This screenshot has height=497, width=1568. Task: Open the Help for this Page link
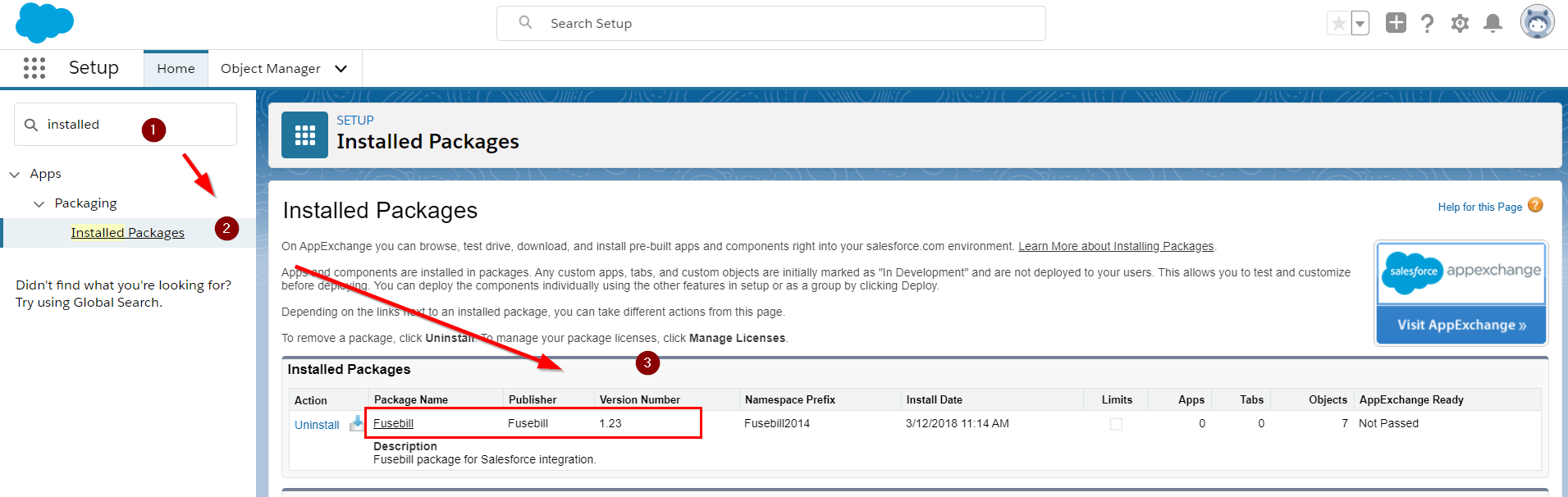1479,207
